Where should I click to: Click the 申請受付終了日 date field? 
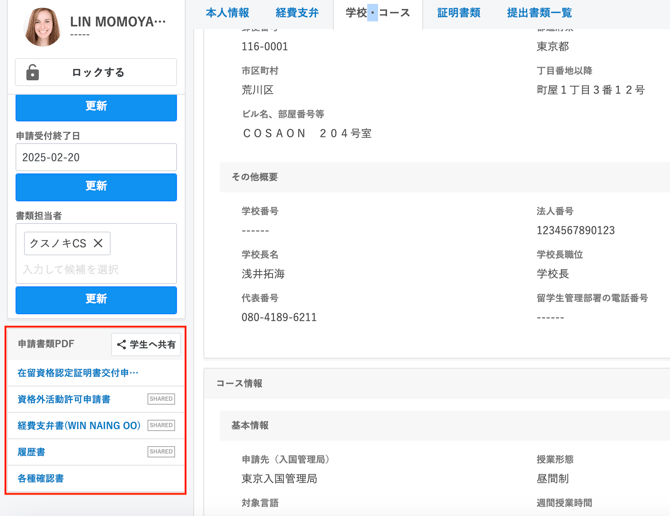[x=96, y=157]
